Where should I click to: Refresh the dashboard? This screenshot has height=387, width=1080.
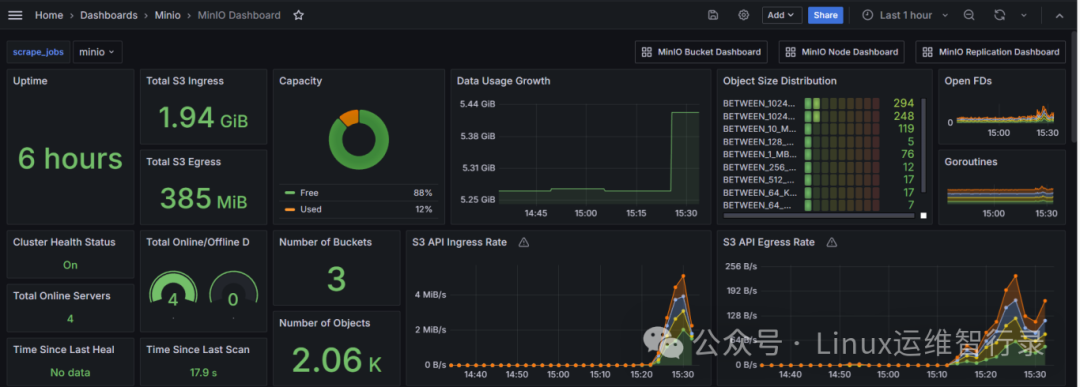pyautogui.click(x=999, y=15)
